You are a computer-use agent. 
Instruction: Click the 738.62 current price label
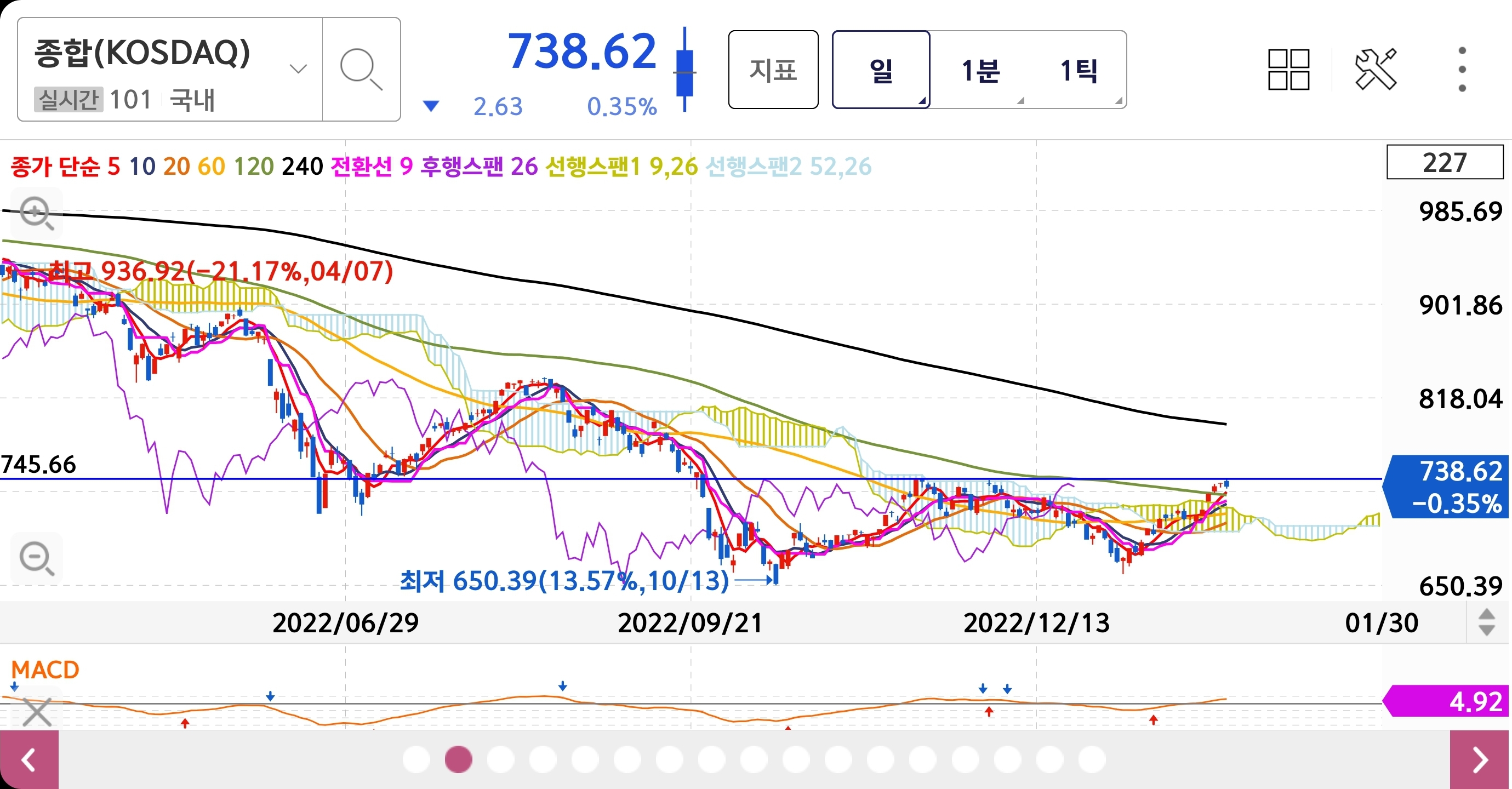pyautogui.click(x=581, y=52)
